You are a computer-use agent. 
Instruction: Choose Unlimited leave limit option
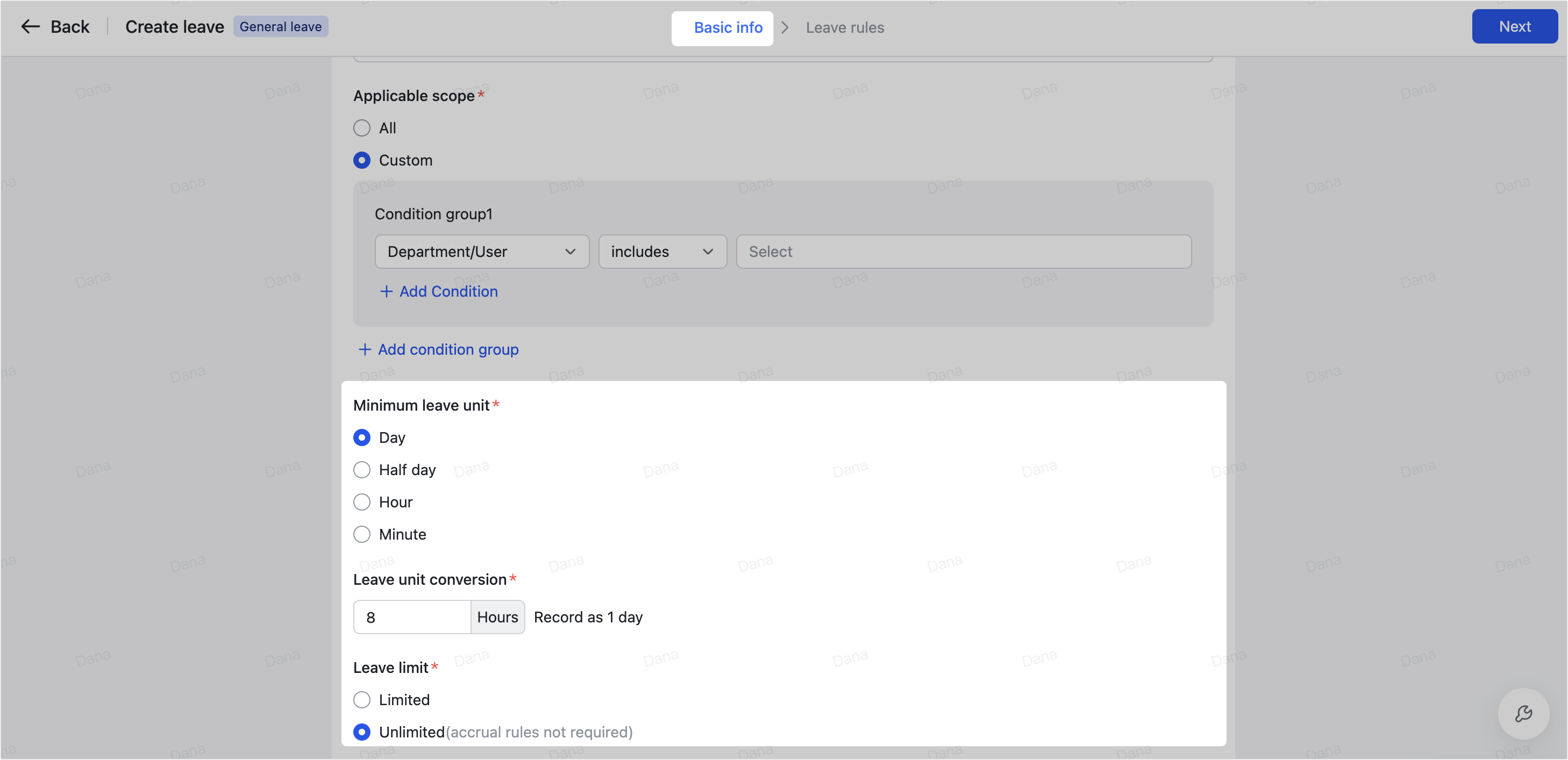362,732
